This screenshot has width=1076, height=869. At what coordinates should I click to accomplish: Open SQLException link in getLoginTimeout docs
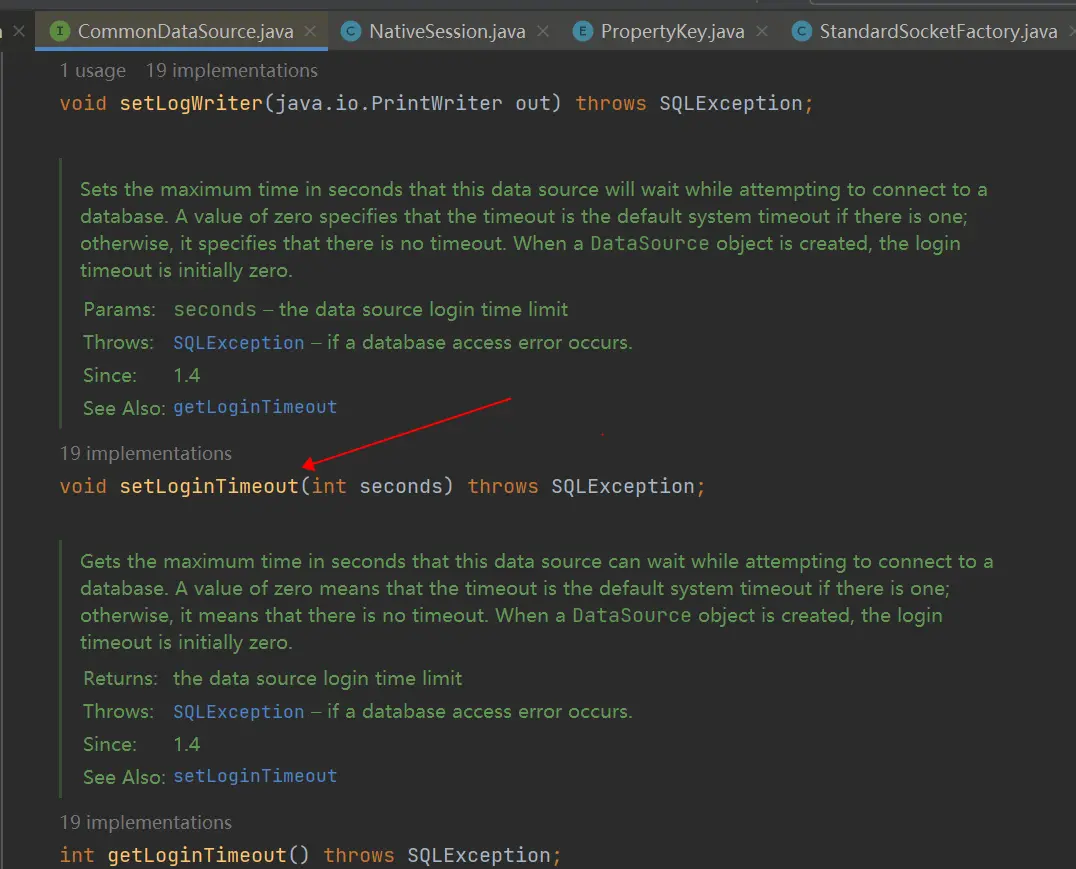click(x=238, y=712)
